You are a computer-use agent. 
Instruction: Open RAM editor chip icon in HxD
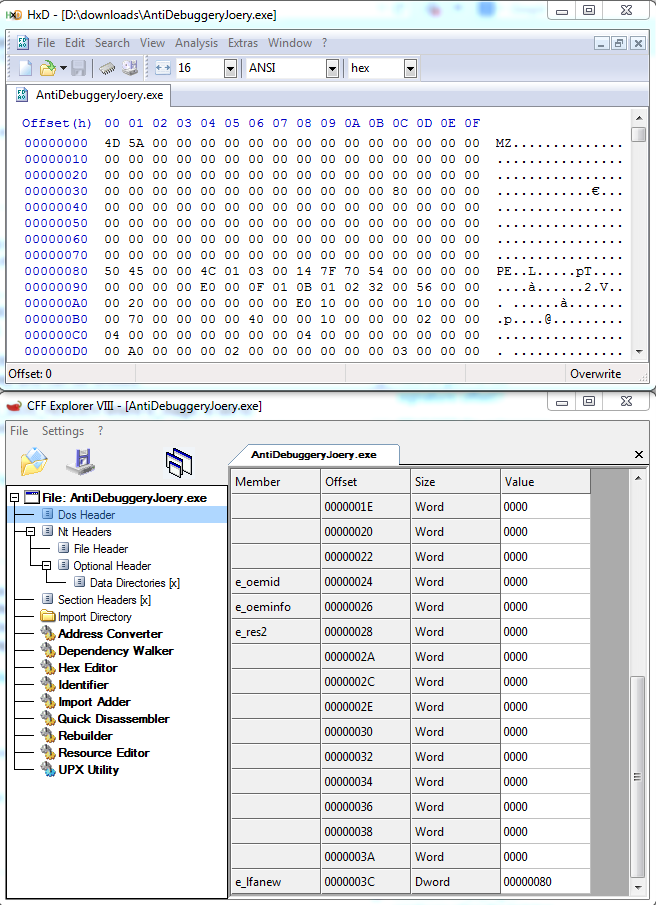click(107, 69)
